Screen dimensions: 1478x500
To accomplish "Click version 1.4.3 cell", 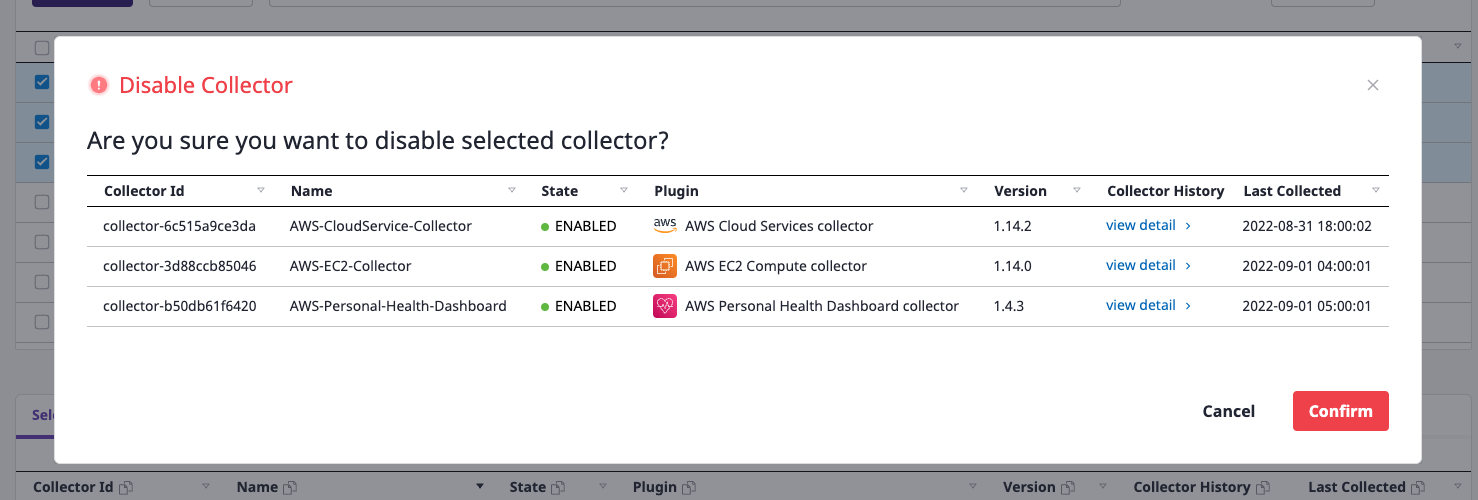I will pos(1008,306).
